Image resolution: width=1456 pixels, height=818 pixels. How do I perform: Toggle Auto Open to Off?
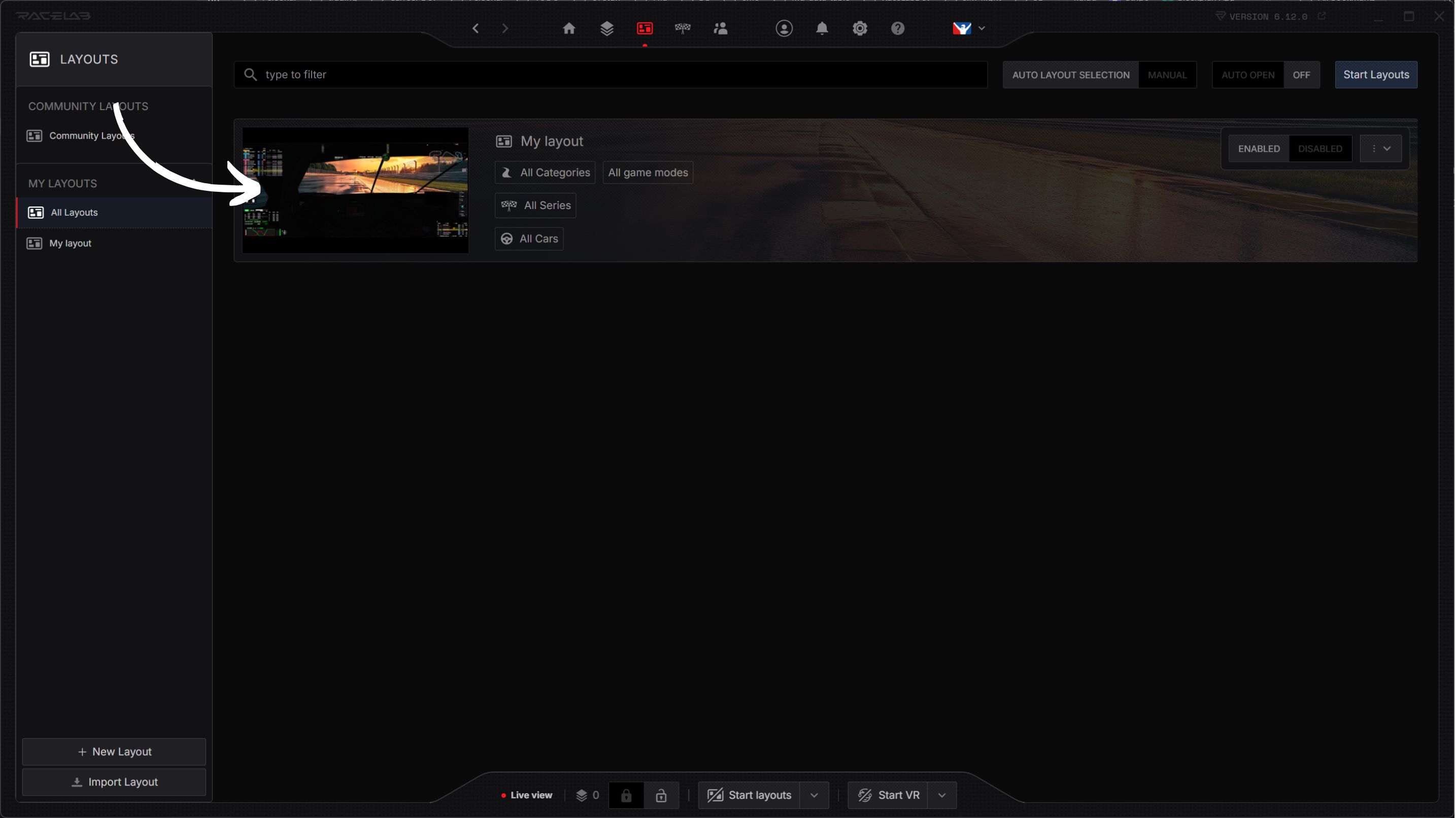(x=1301, y=75)
